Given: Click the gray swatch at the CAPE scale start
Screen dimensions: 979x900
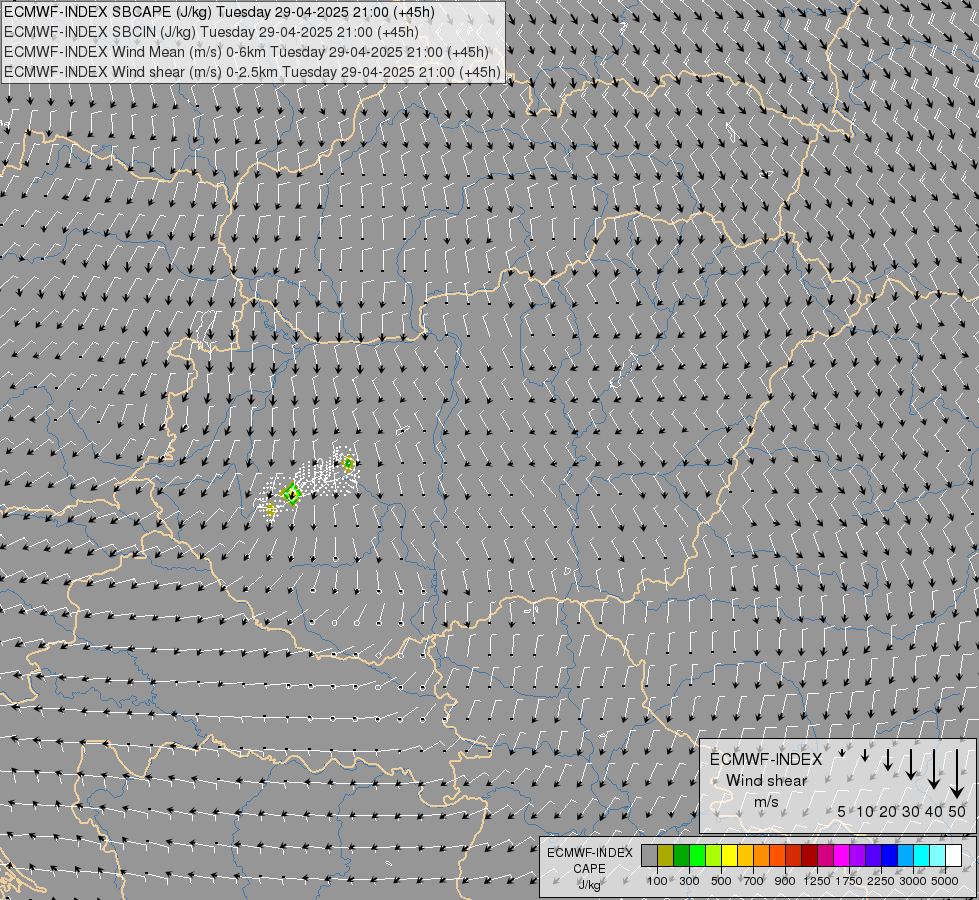Looking at the screenshot, I should (x=649, y=855).
